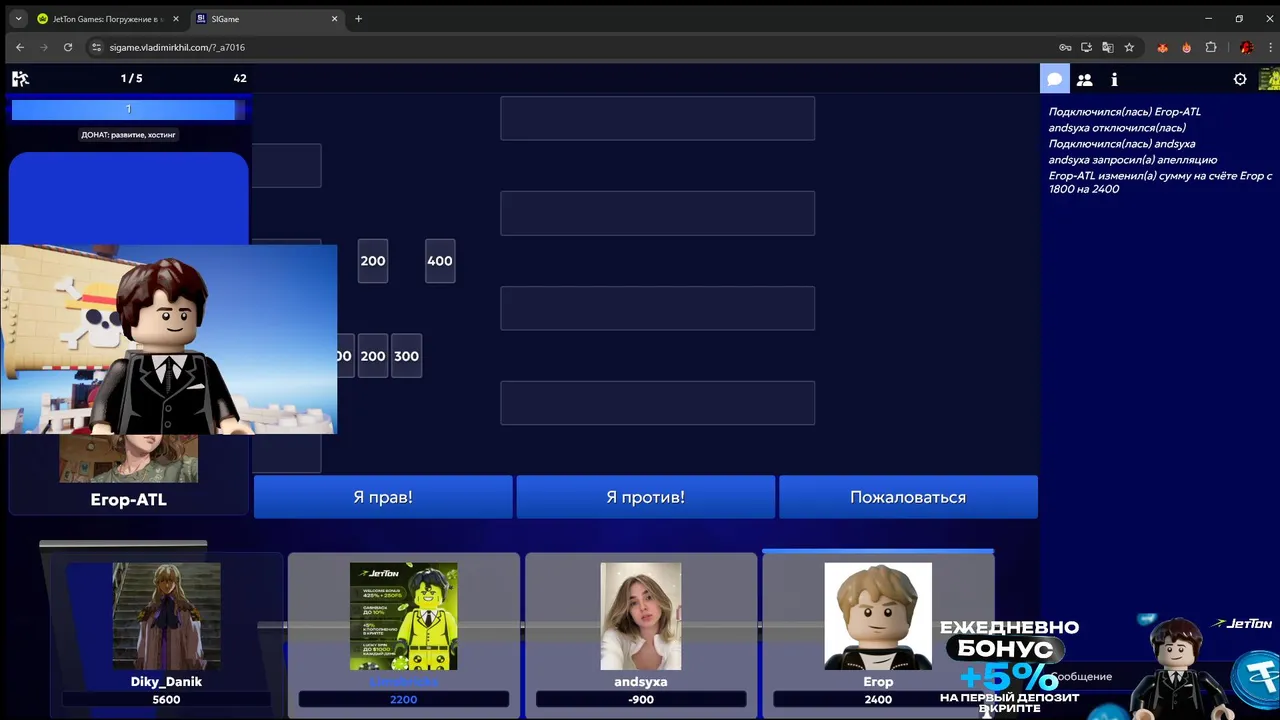Click Егор's score 2400
This screenshot has width=1280, height=720.
click(878, 700)
